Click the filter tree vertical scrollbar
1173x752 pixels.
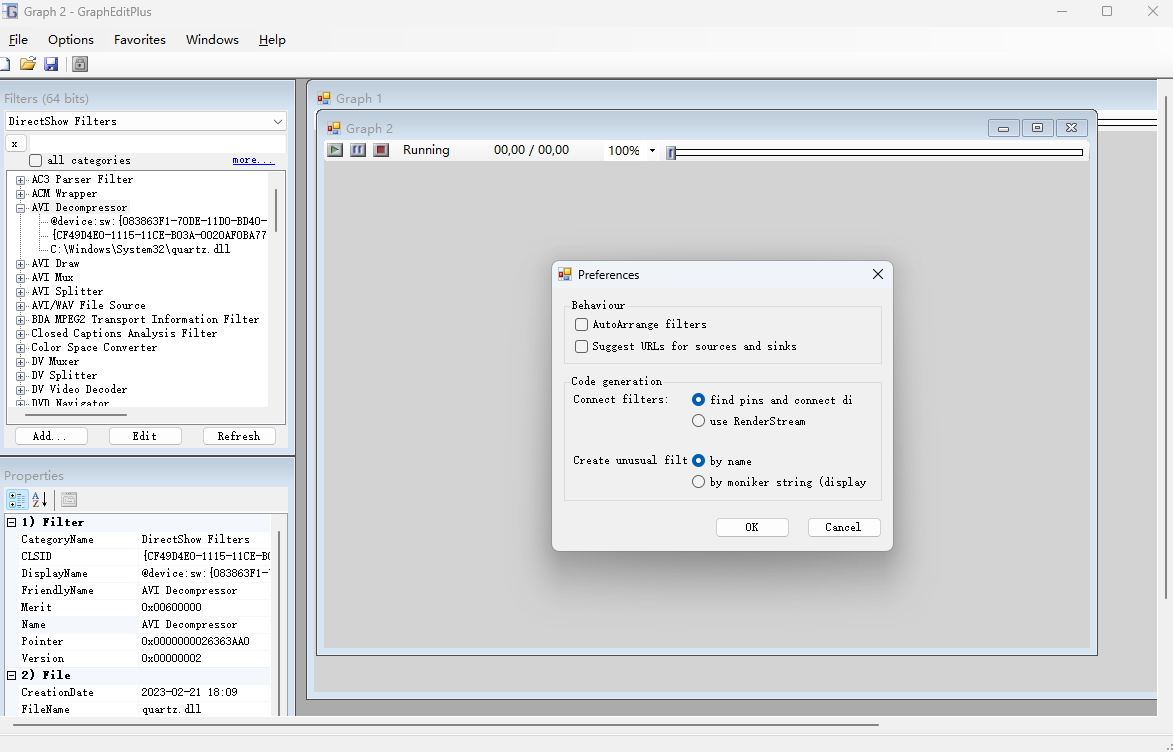coord(276,210)
